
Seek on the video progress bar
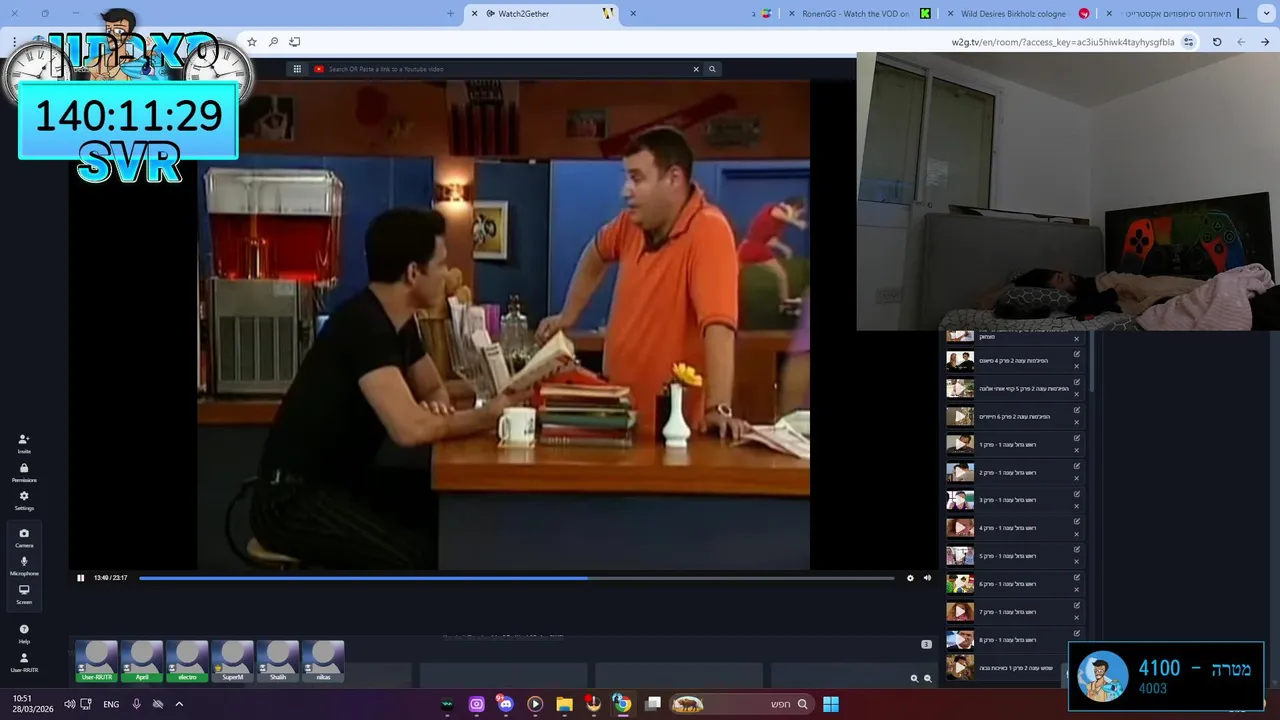click(x=516, y=578)
